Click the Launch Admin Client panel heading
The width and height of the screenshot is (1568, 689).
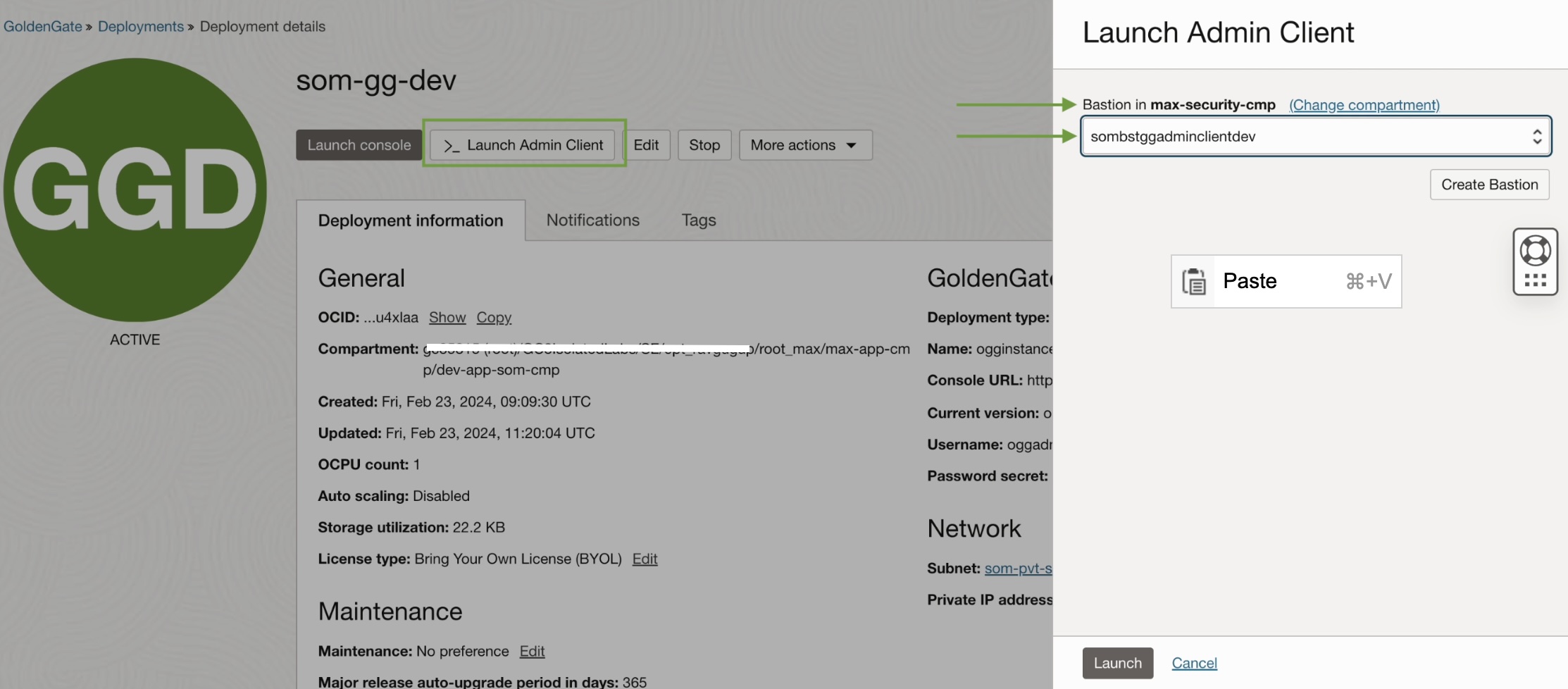(1218, 32)
